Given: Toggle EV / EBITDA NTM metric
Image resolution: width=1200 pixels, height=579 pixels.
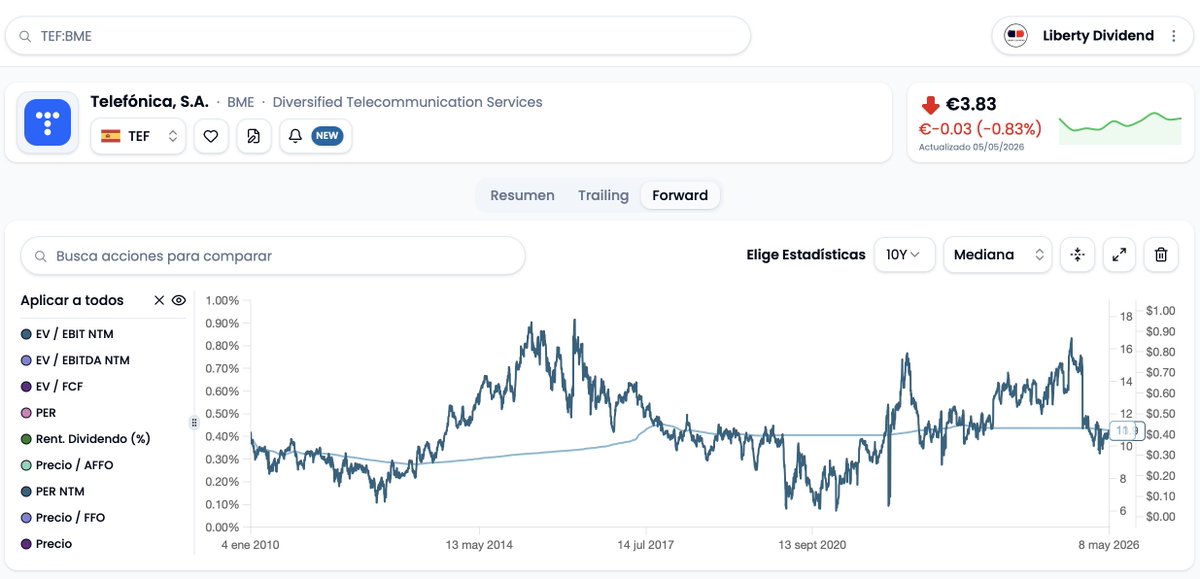Looking at the screenshot, I should pyautogui.click(x=75, y=360).
